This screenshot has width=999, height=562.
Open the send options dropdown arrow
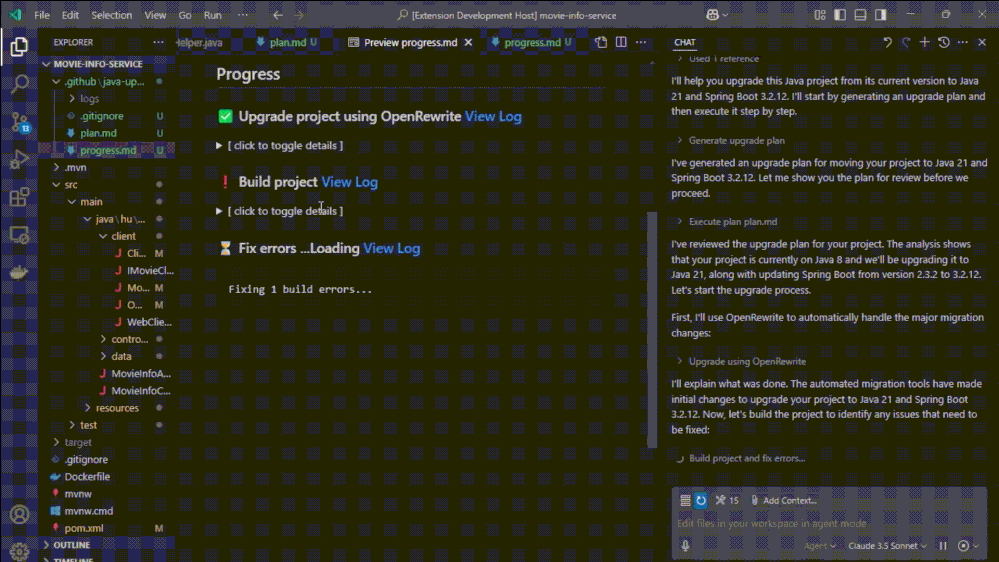point(976,546)
